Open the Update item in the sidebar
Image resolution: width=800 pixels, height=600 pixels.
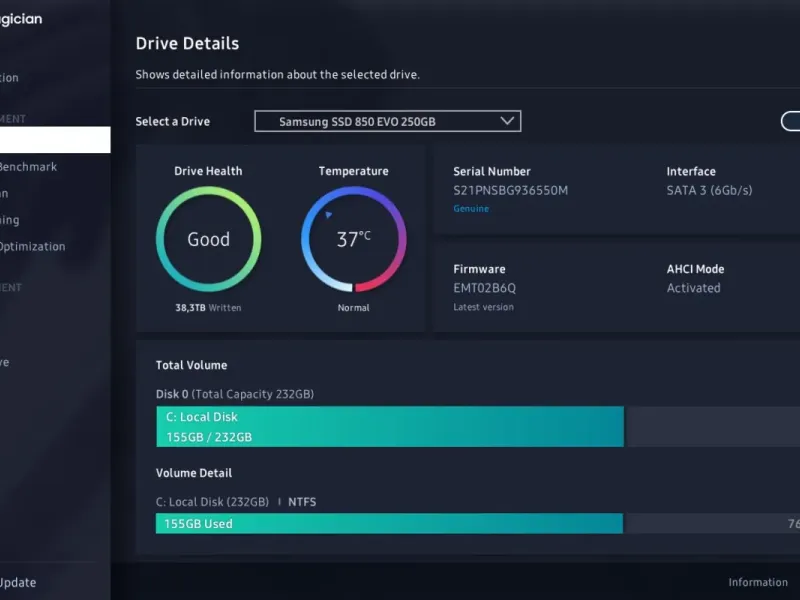click(x=18, y=583)
